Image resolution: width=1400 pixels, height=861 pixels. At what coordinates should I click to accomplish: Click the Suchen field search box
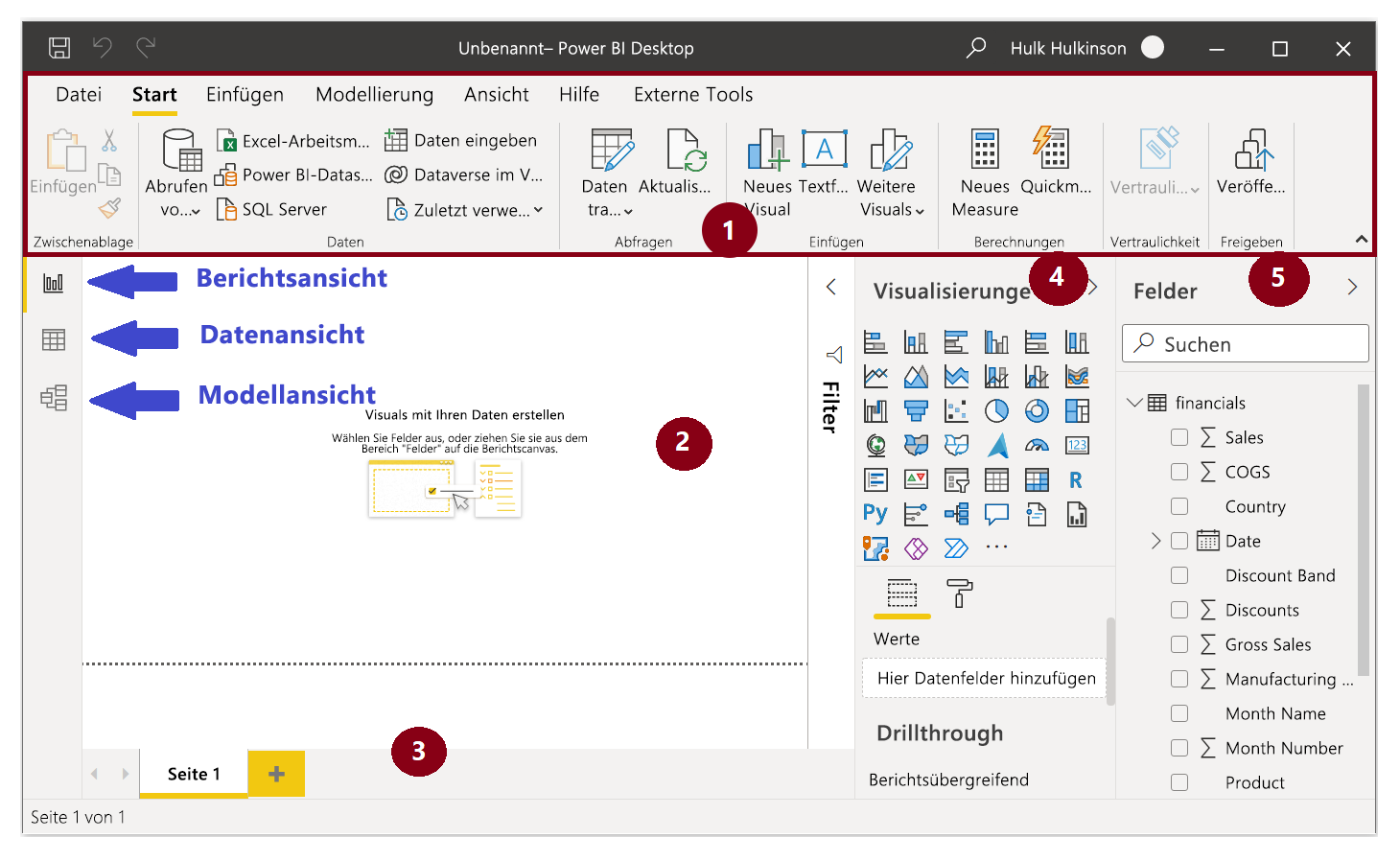(1246, 343)
